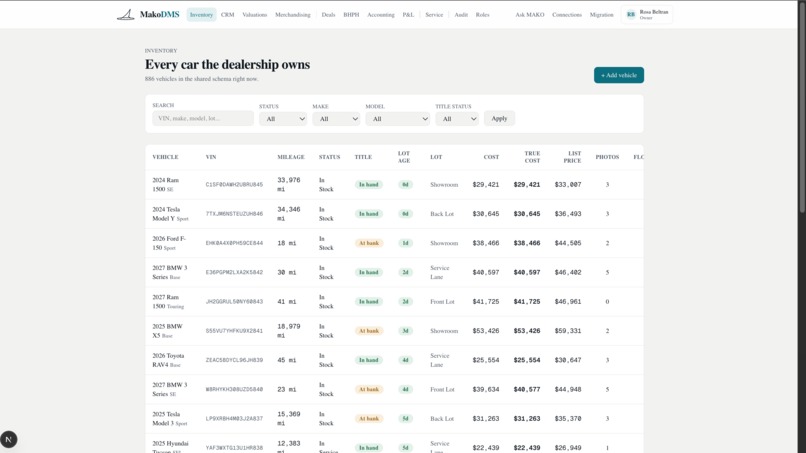This screenshot has height=453, width=806.
Task: Open Rosa Beltran user menu
Action: (647, 15)
